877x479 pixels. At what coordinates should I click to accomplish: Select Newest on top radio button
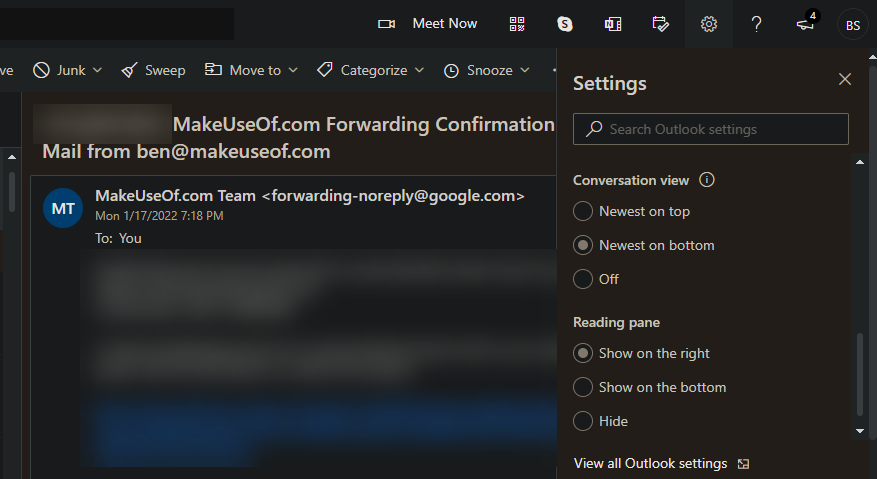[583, 211]
